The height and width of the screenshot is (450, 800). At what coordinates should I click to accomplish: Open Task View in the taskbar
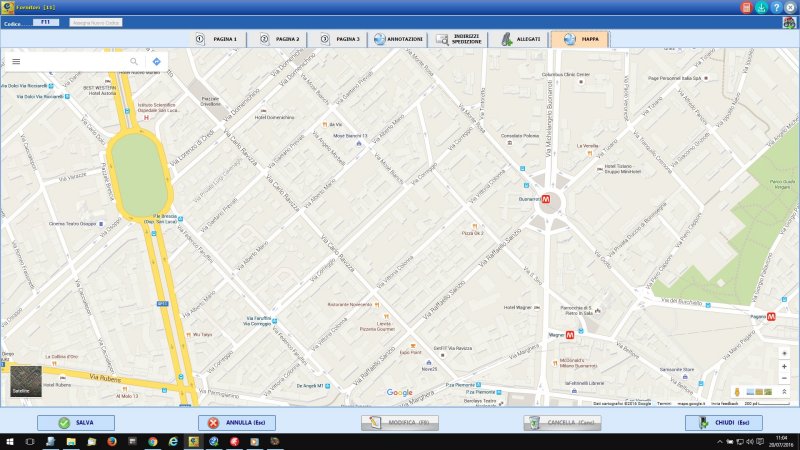tap(30, 442)
